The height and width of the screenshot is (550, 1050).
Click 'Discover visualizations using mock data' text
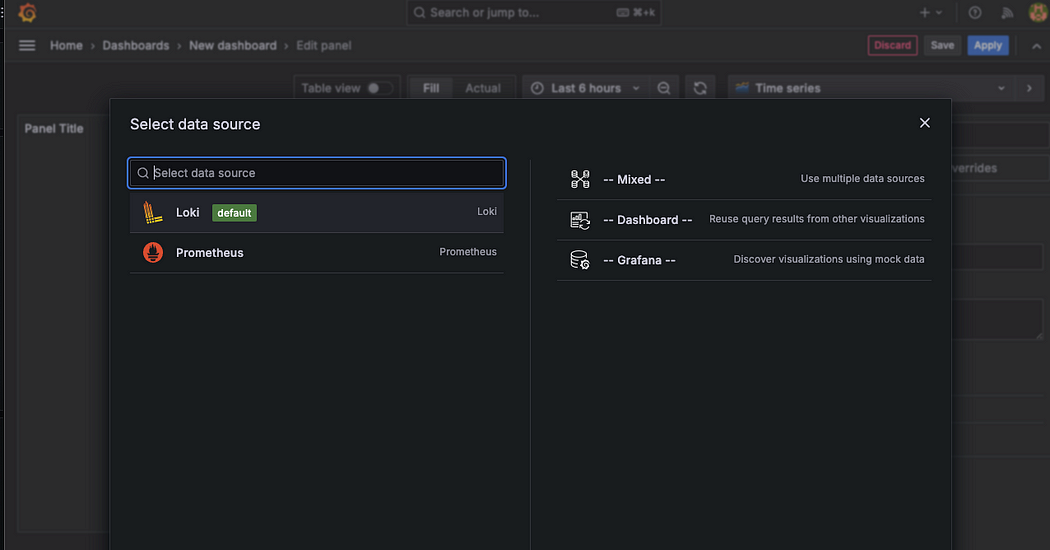coord(829,259)
